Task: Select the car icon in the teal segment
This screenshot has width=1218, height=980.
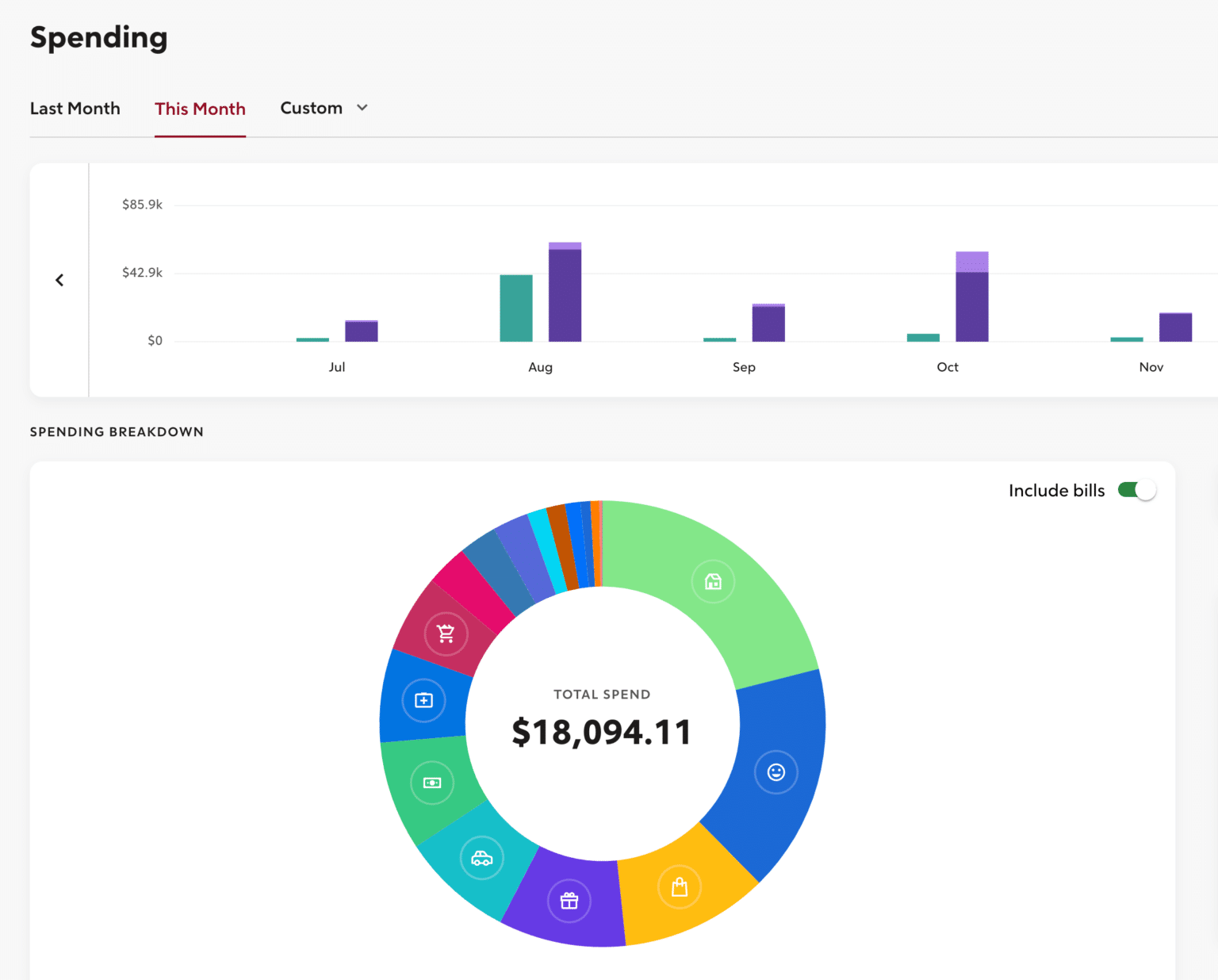Action: click(x=482, y=858)
